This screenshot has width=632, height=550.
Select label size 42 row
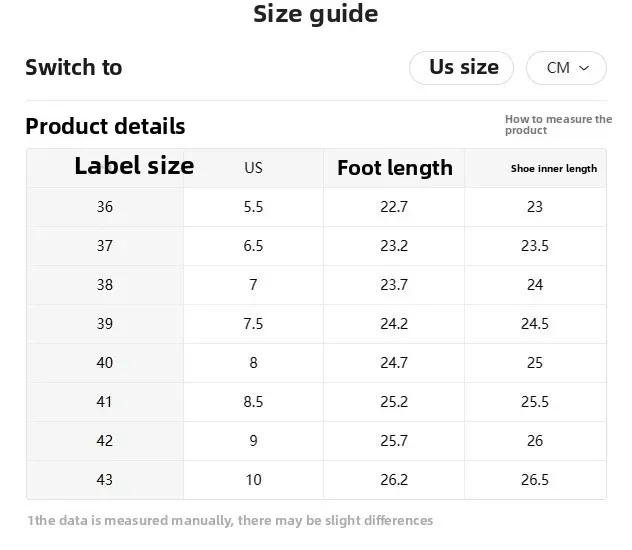pyautogui.click(x=105, y=441)
